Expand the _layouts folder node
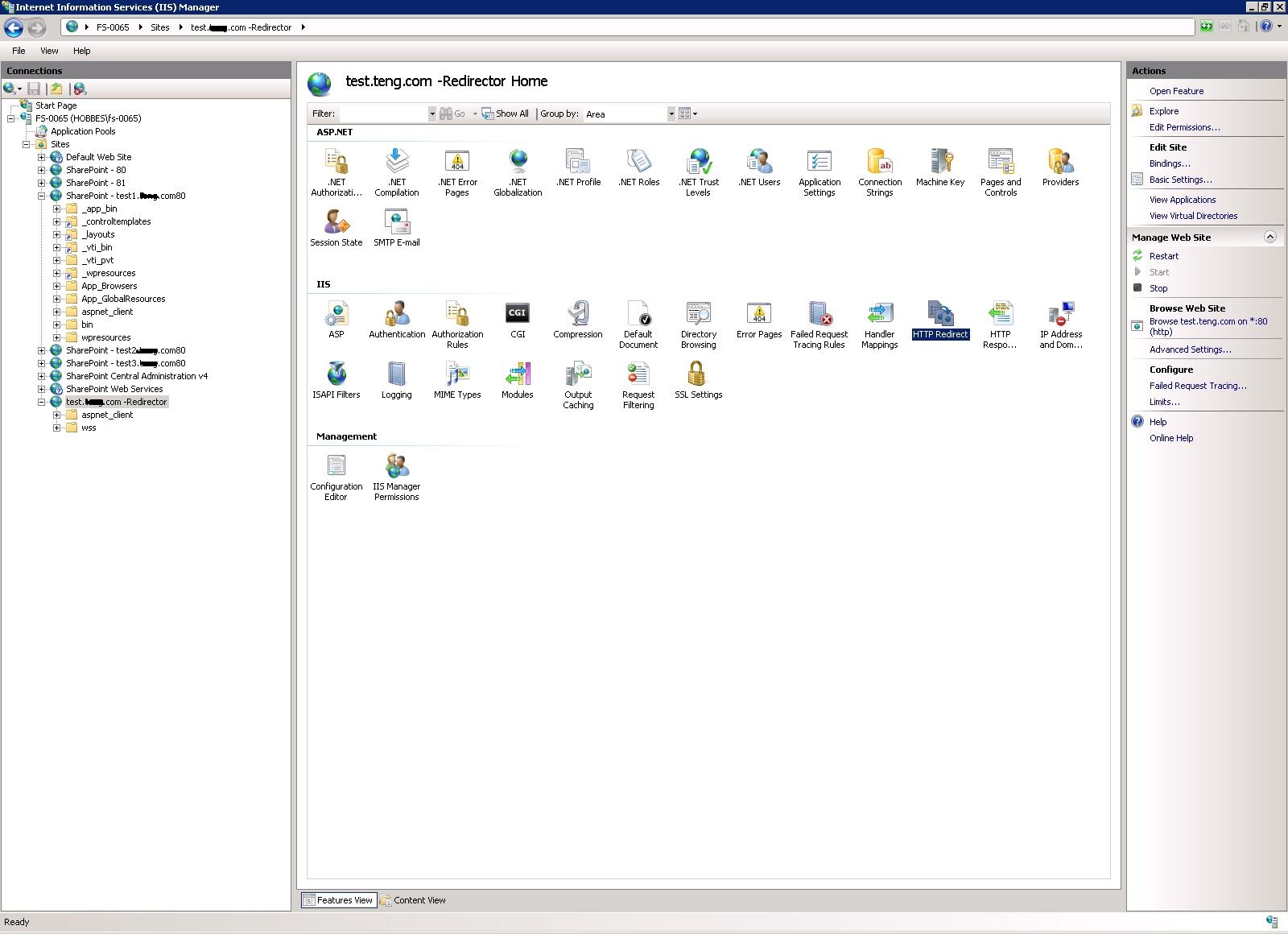1288x934 pixels. [x=57, y=234]
